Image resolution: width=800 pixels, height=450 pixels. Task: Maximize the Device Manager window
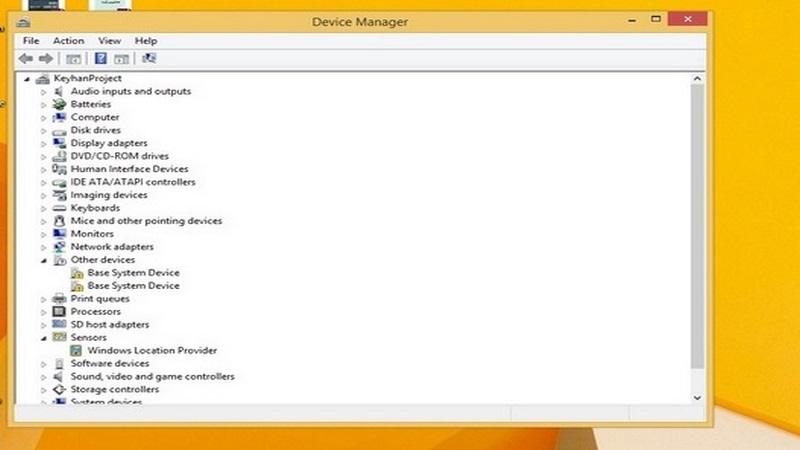656,19
